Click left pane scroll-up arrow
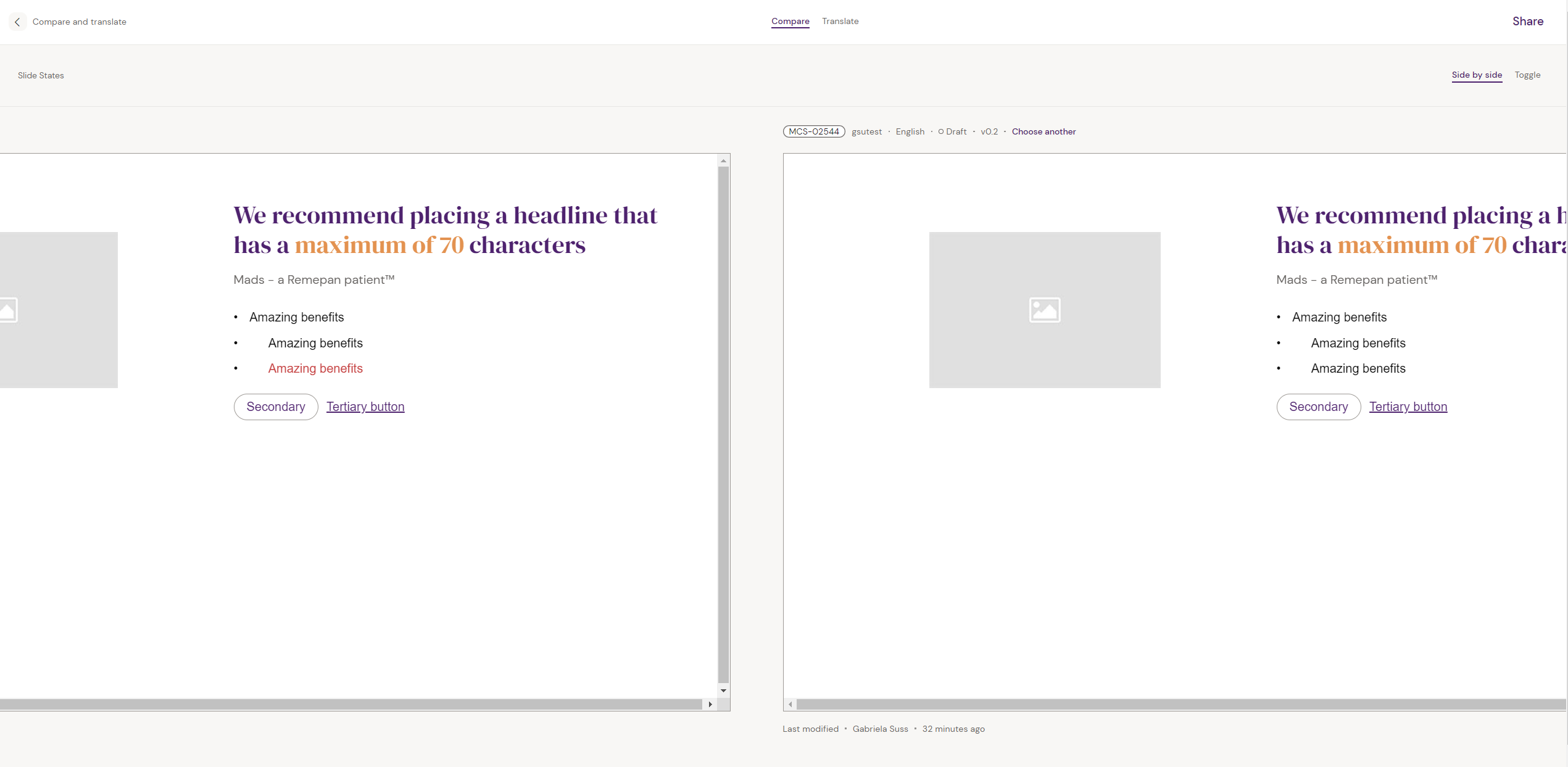1568x767 pixels. pyautogui.click(x=723, y=160)
